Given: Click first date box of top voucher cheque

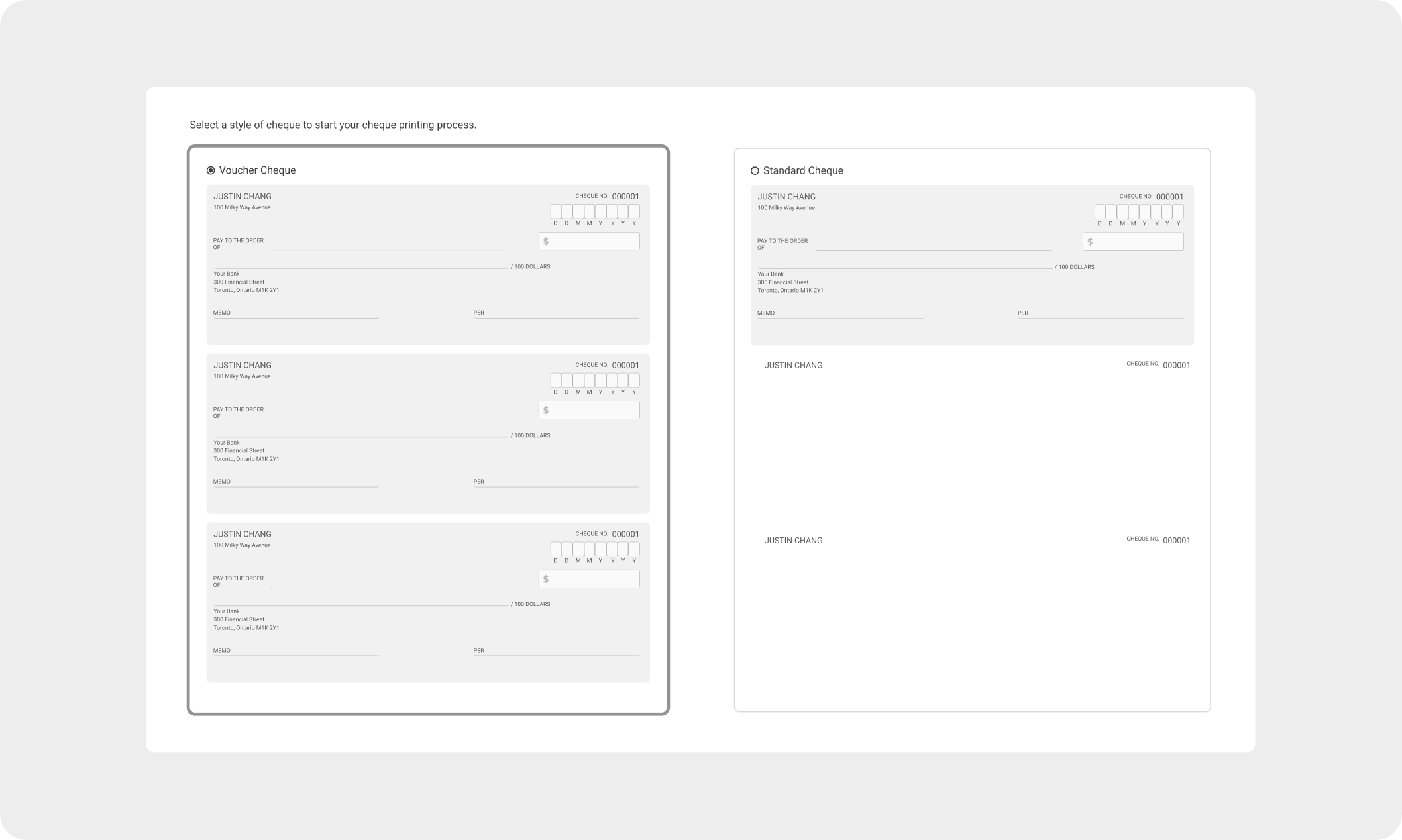Looking at the screenshot, I should [x=556, y=211].
